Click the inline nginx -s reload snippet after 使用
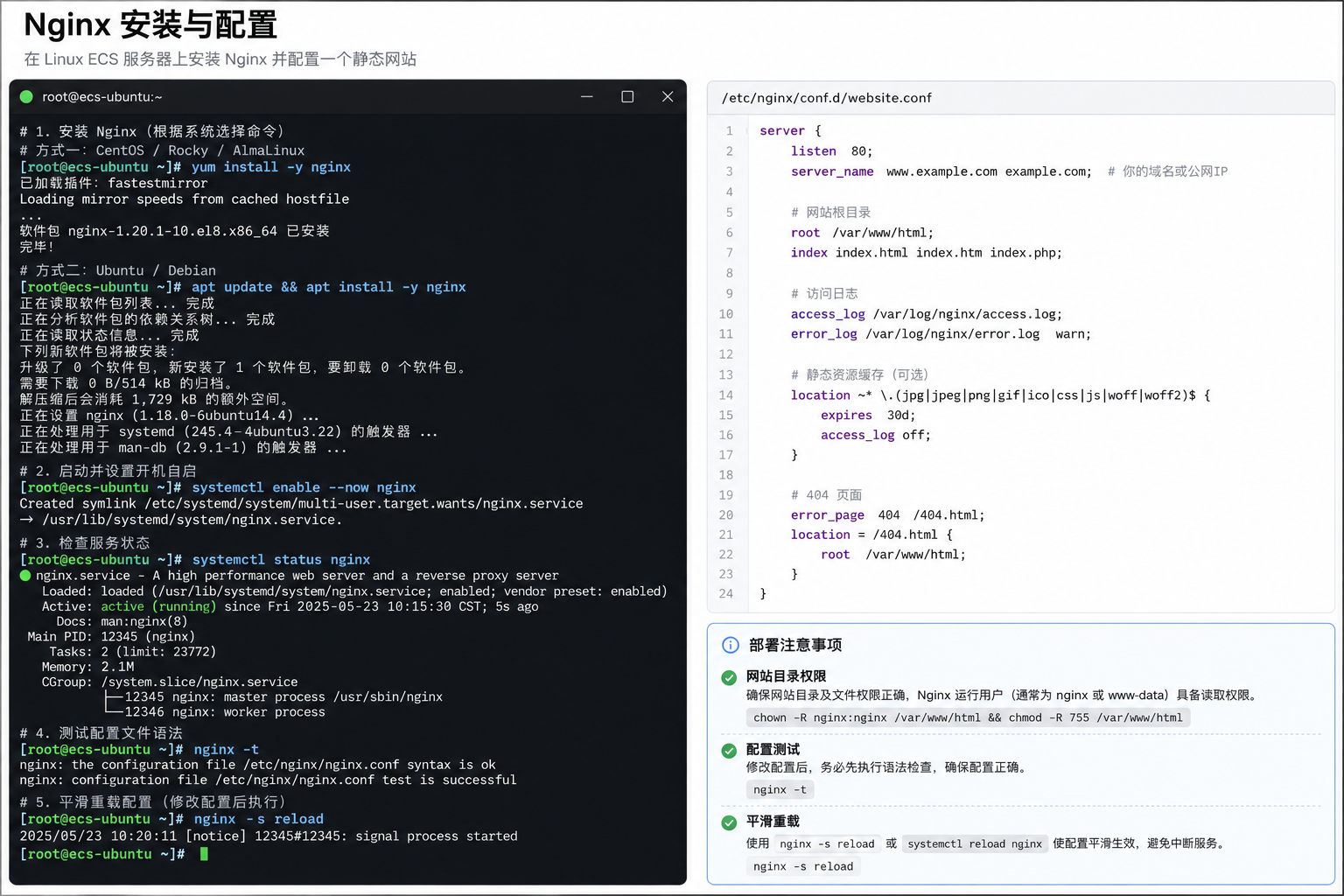 [827, 843]
